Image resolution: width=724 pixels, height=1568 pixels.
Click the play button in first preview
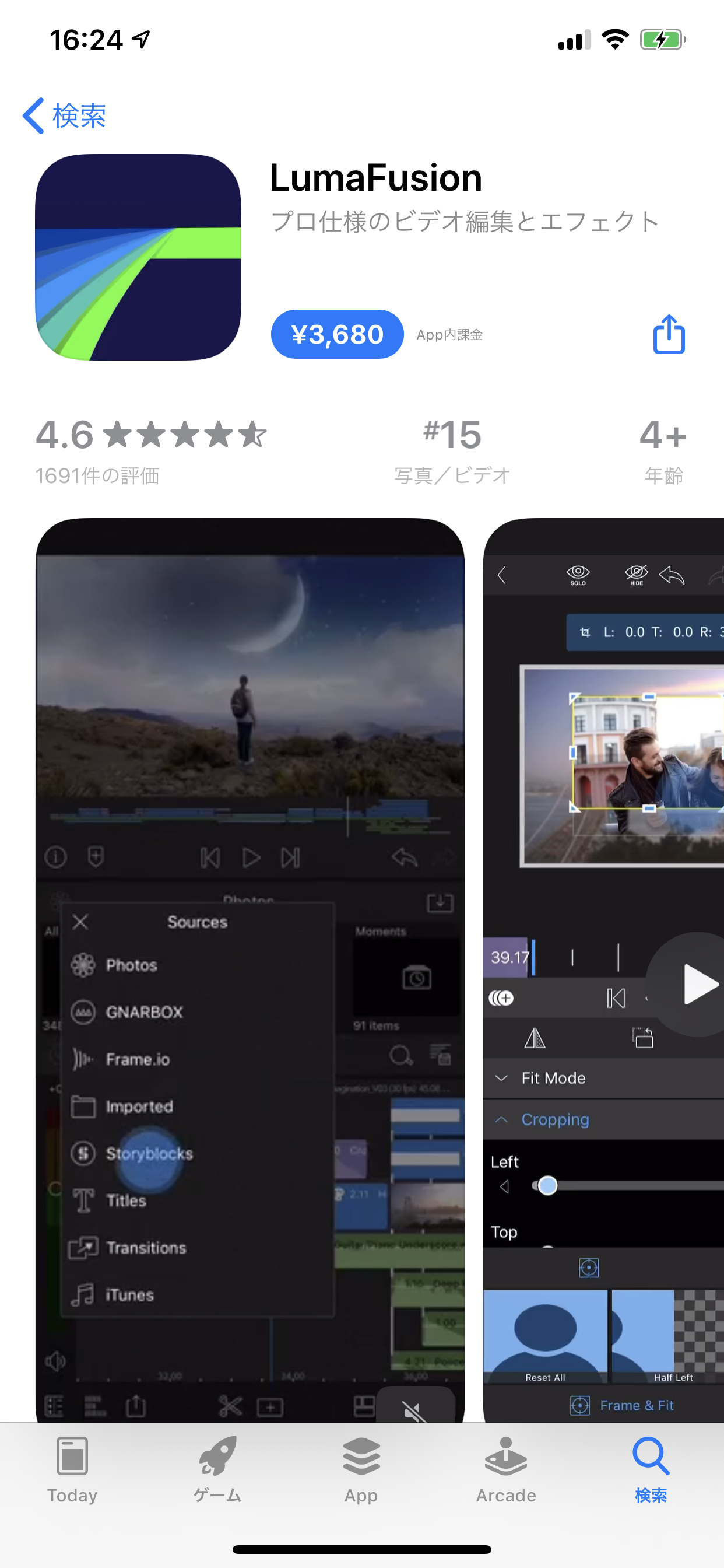point(251,858)
